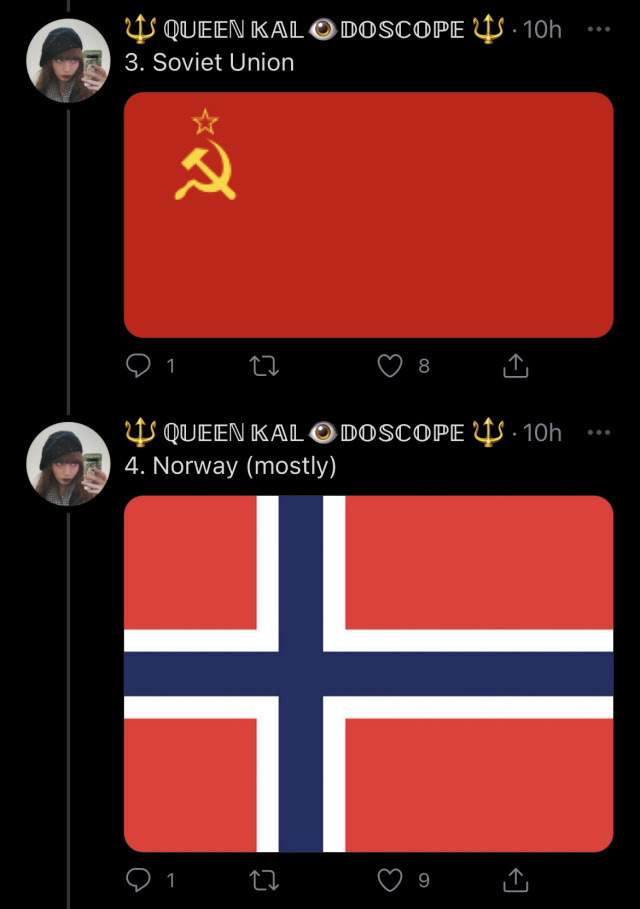Open QUEEN KAL DOSCOPE name on second tweet

tap(315, 433)
